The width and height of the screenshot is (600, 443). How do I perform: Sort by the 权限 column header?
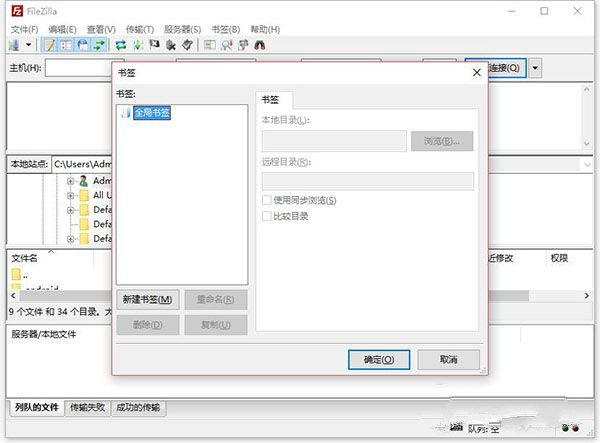(x=559, y=258)
